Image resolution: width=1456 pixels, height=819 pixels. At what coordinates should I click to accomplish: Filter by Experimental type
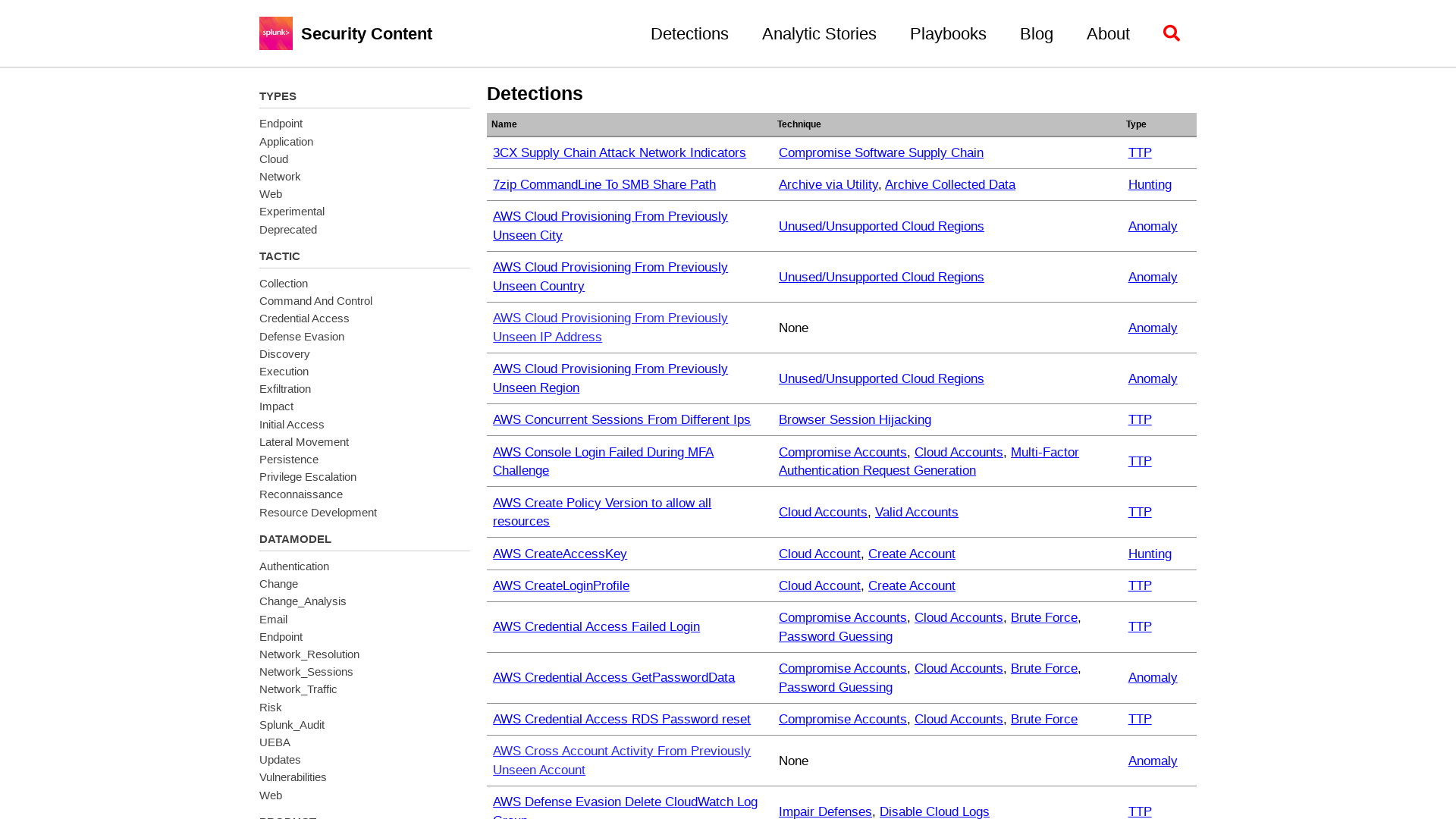[292, 212]
